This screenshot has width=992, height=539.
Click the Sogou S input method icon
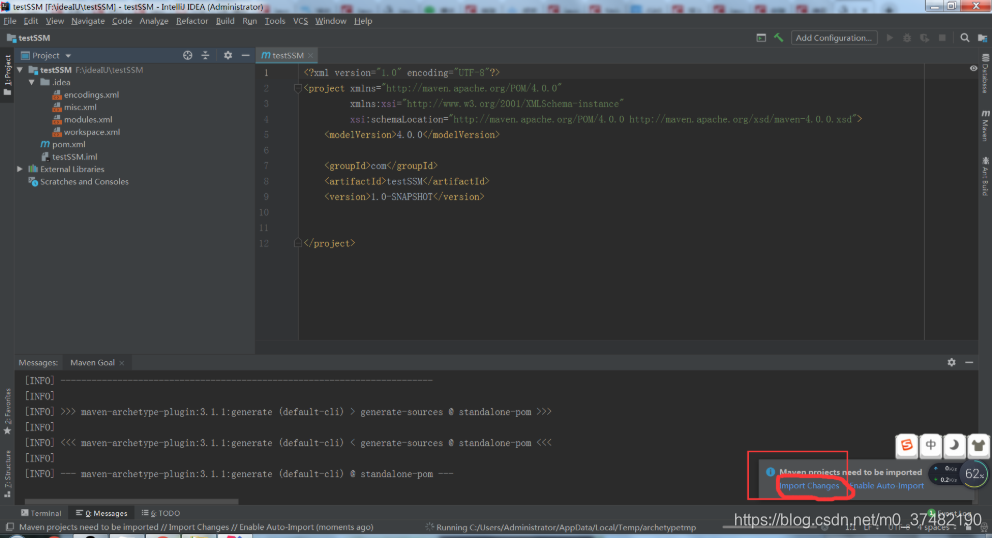(x=907, y=445)
